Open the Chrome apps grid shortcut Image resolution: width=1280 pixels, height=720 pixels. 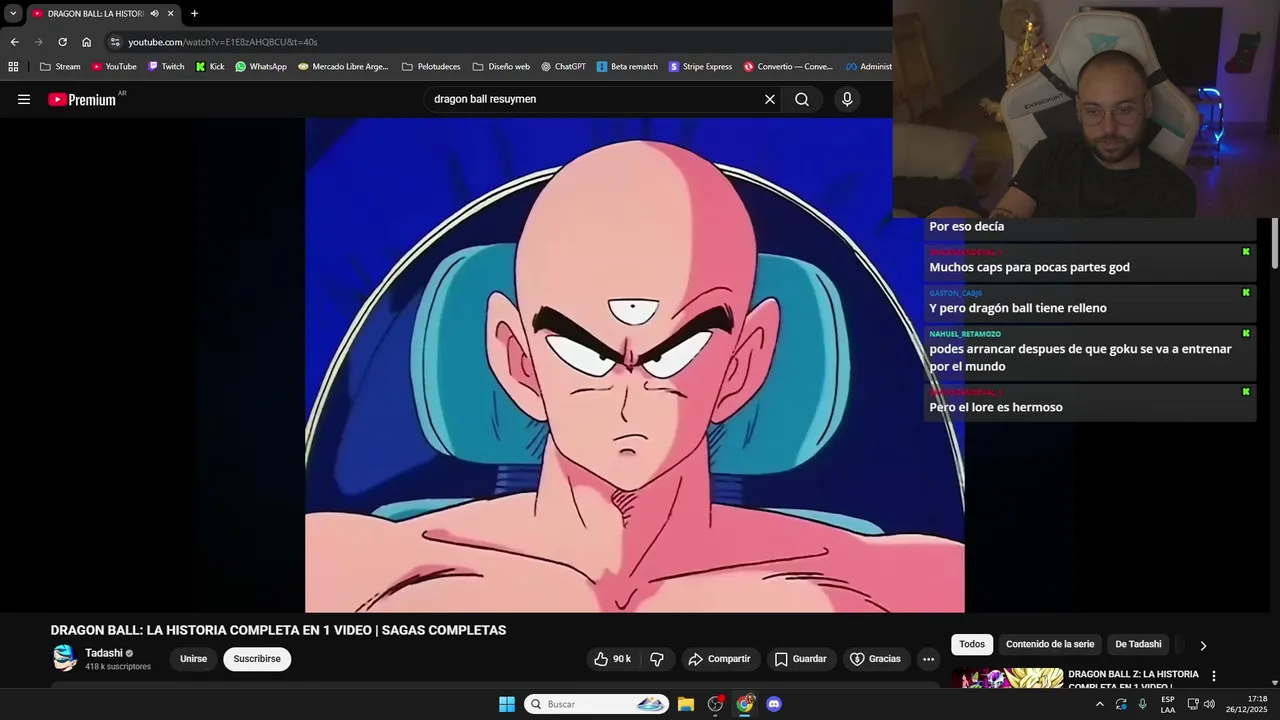coord(13,67)
